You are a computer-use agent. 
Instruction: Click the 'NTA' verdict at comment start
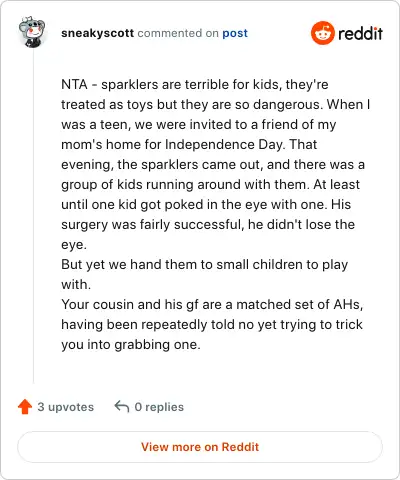(x=74, y=84)
